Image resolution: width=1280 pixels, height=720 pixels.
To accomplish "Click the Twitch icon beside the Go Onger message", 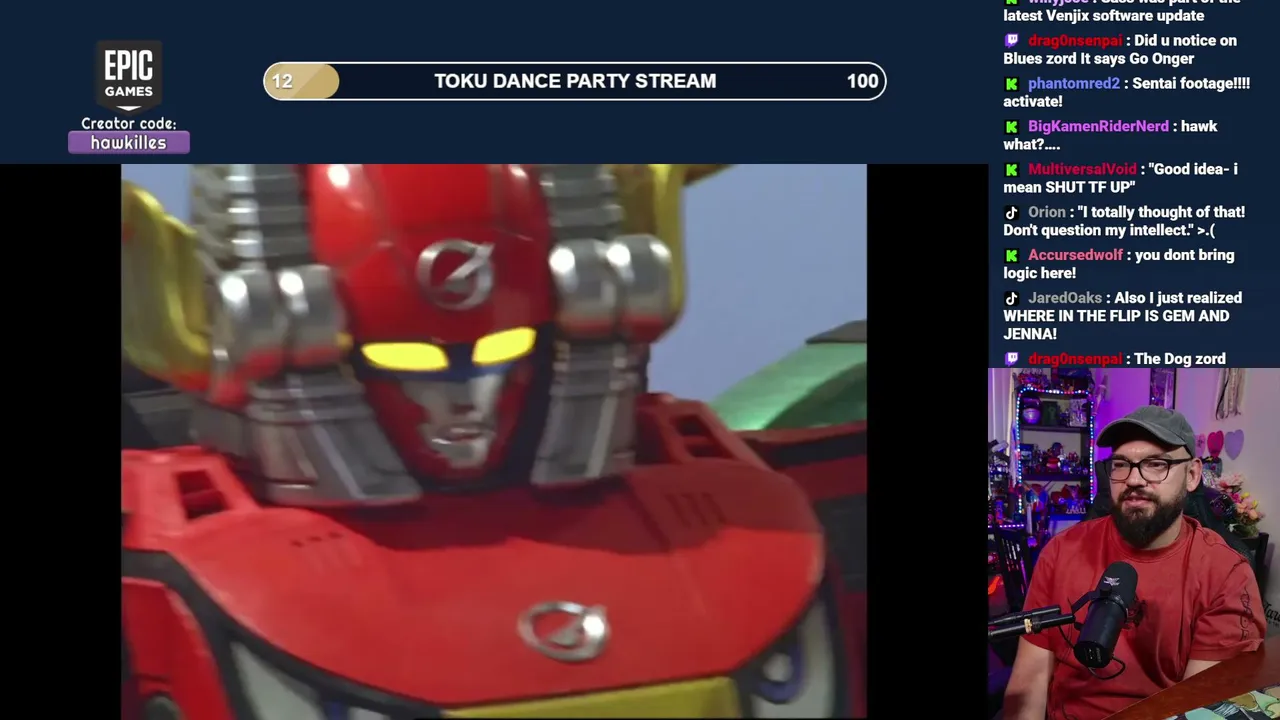I will (x=1012, y=41).
